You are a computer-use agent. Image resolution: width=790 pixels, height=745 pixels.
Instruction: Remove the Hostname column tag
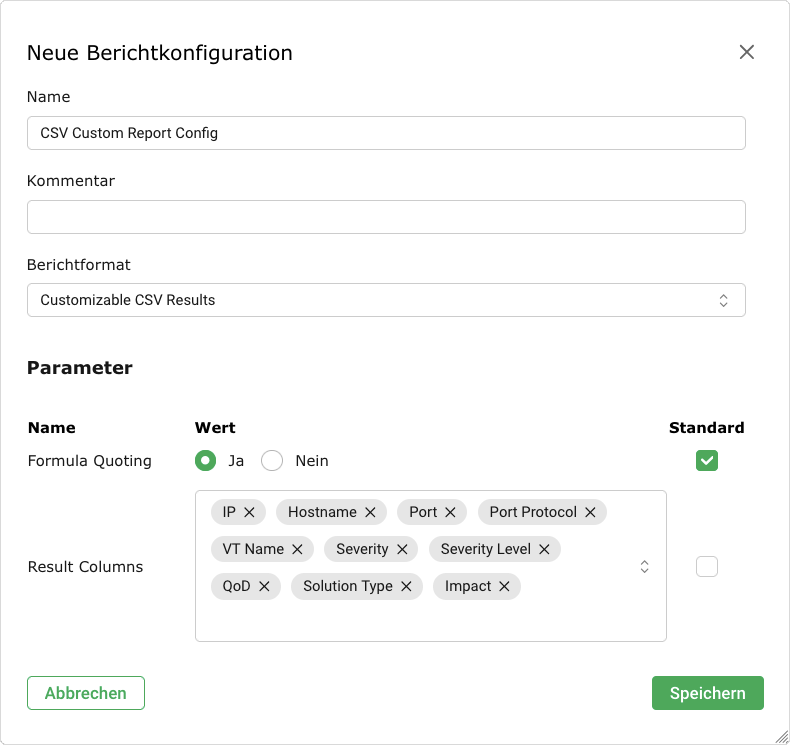pyautogui.click(x=370, y=512)
